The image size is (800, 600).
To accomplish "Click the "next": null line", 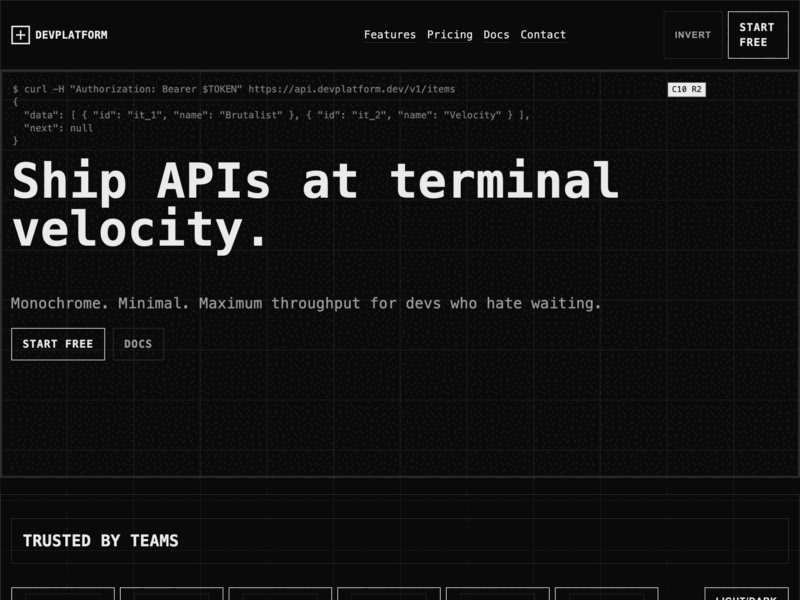I will coord(58,128).
